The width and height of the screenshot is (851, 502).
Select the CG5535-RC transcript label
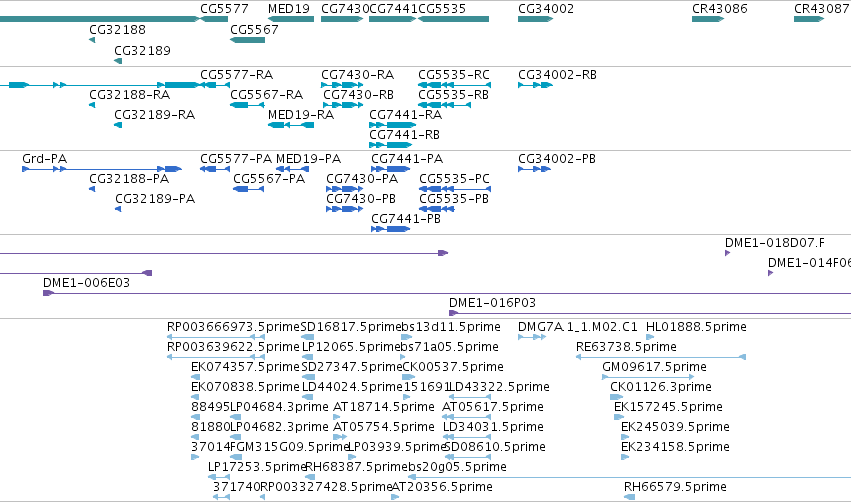pos(454,75)
